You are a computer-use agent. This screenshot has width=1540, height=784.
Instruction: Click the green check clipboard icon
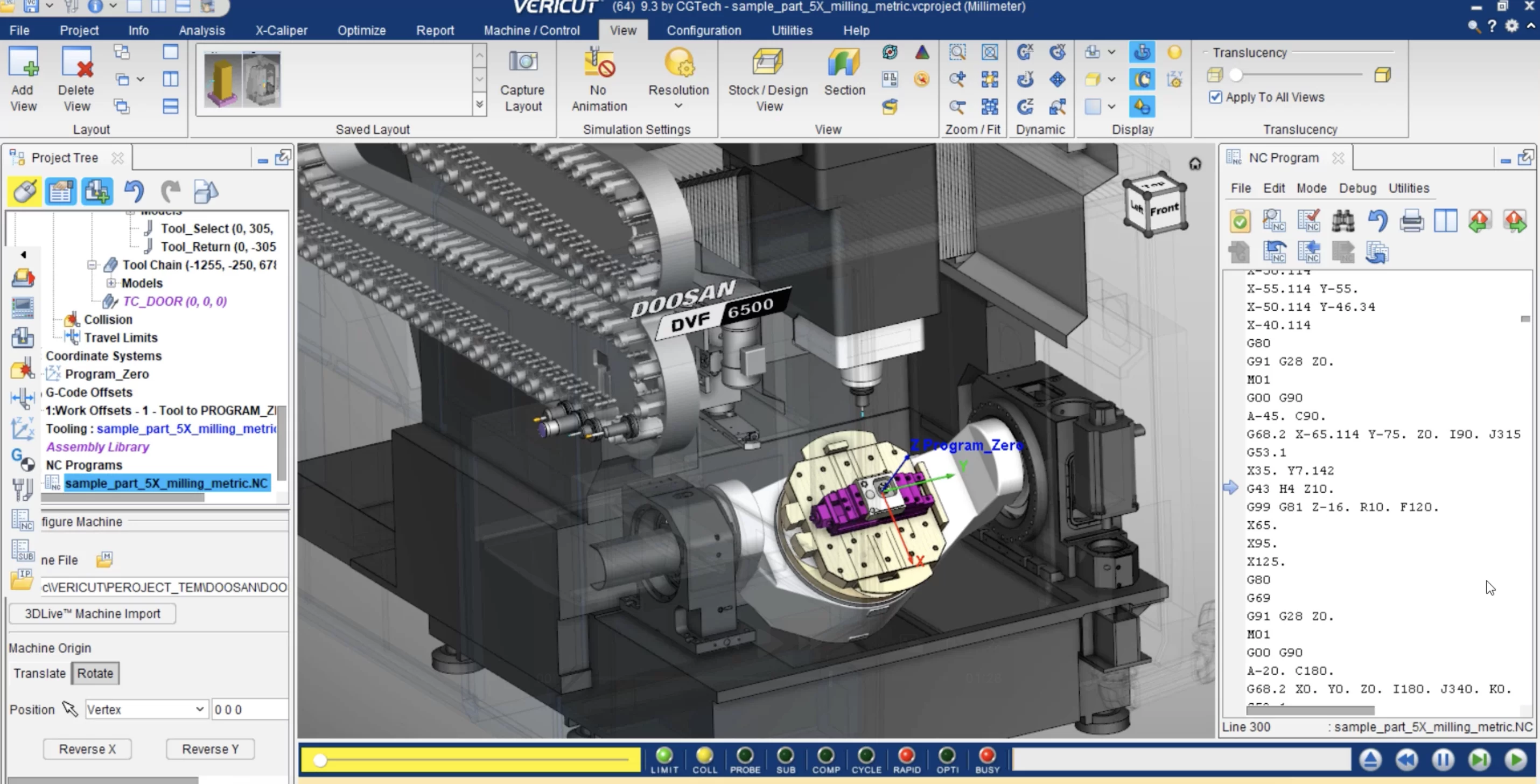1240,221
